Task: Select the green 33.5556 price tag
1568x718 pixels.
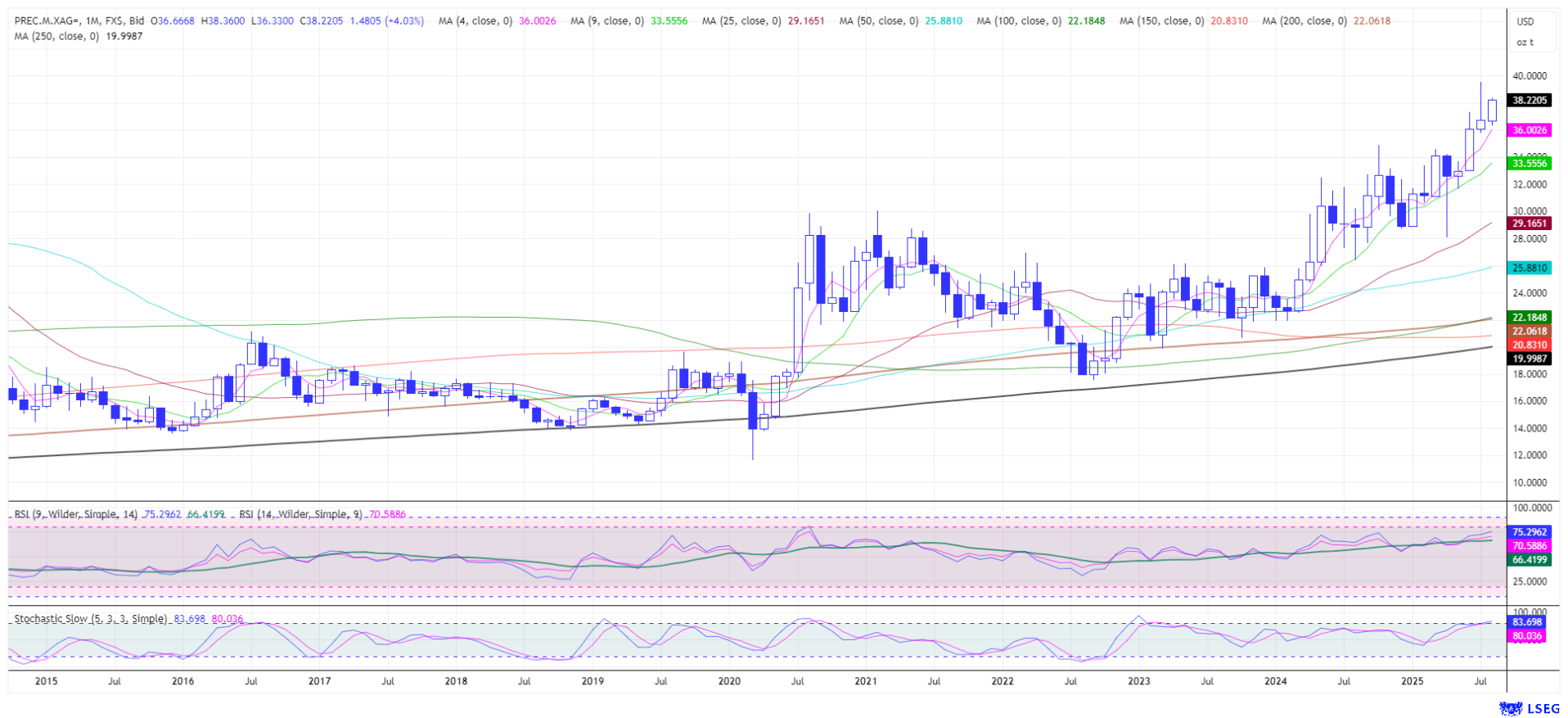Action: [1529, 164]
